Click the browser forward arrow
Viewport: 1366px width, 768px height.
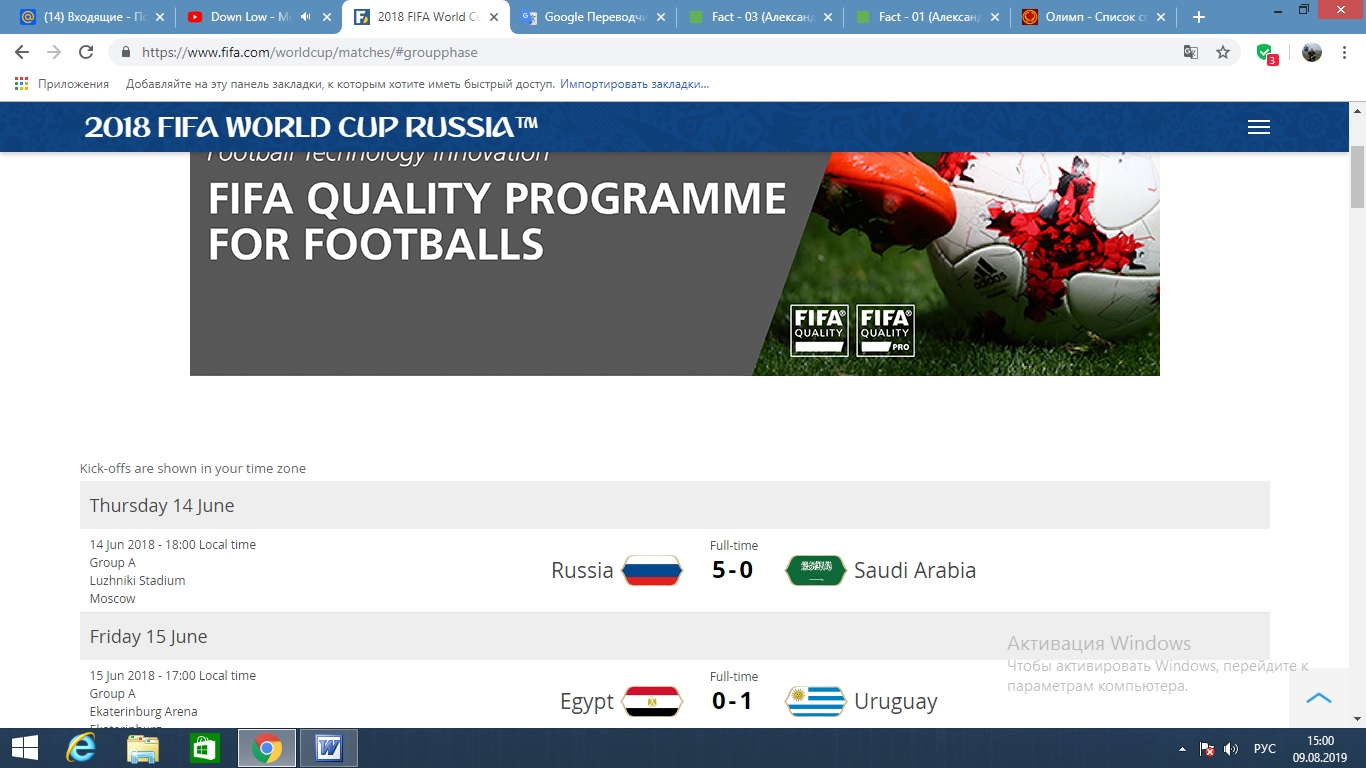[x=54, y=52]
